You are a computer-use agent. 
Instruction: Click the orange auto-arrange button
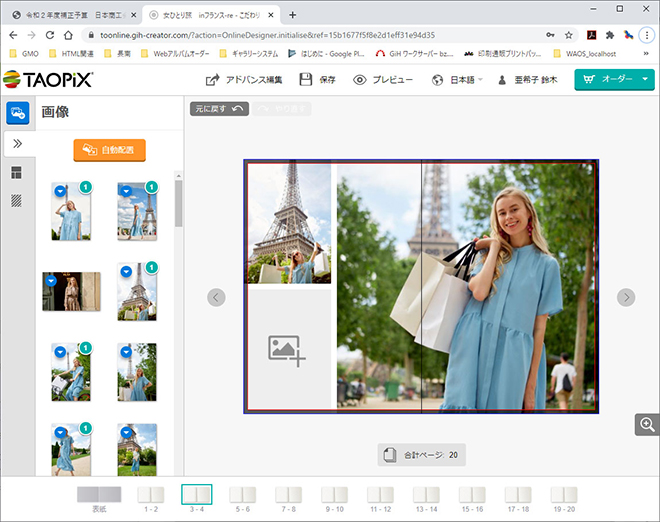pyautogui.click(x=109, y=150)
